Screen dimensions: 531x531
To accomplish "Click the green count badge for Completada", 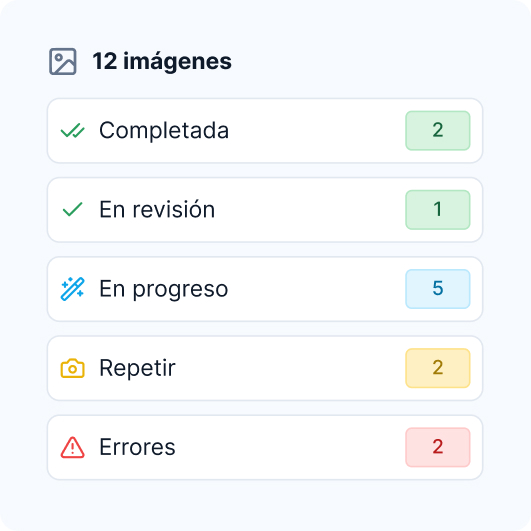I will pos(438,131).
